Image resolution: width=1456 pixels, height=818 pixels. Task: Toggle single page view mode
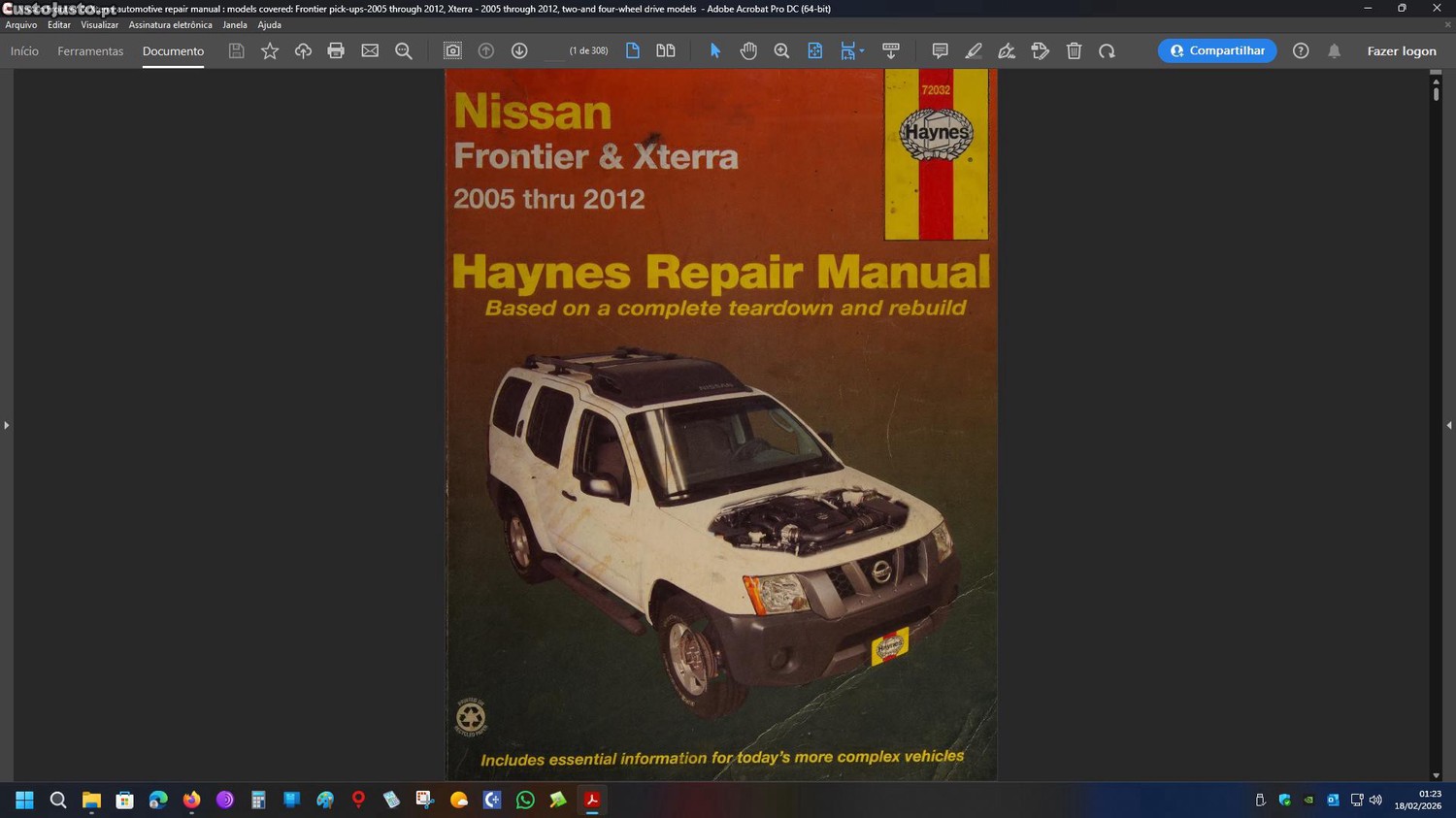click(x=633, y=50)
